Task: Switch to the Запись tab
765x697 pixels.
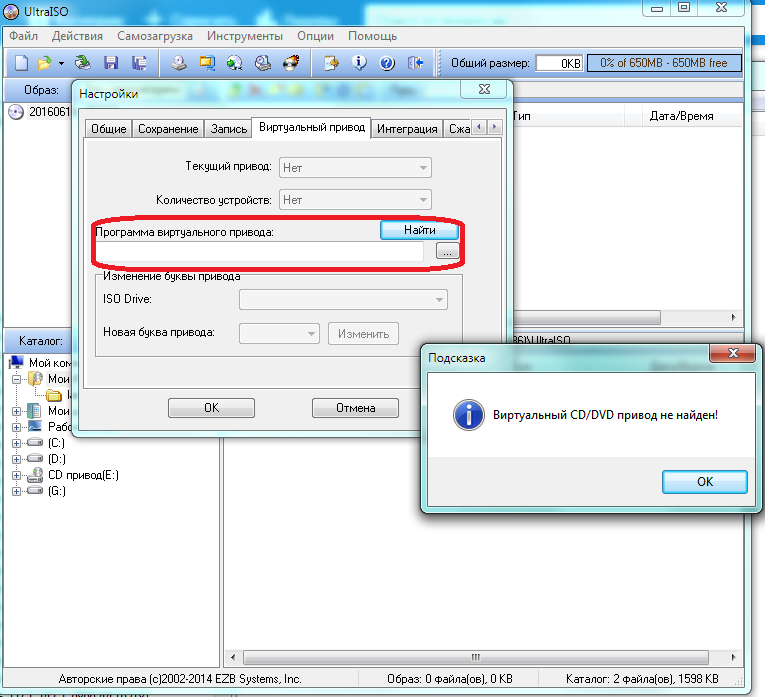Action: pyautogui.click(x=228, y=129)
